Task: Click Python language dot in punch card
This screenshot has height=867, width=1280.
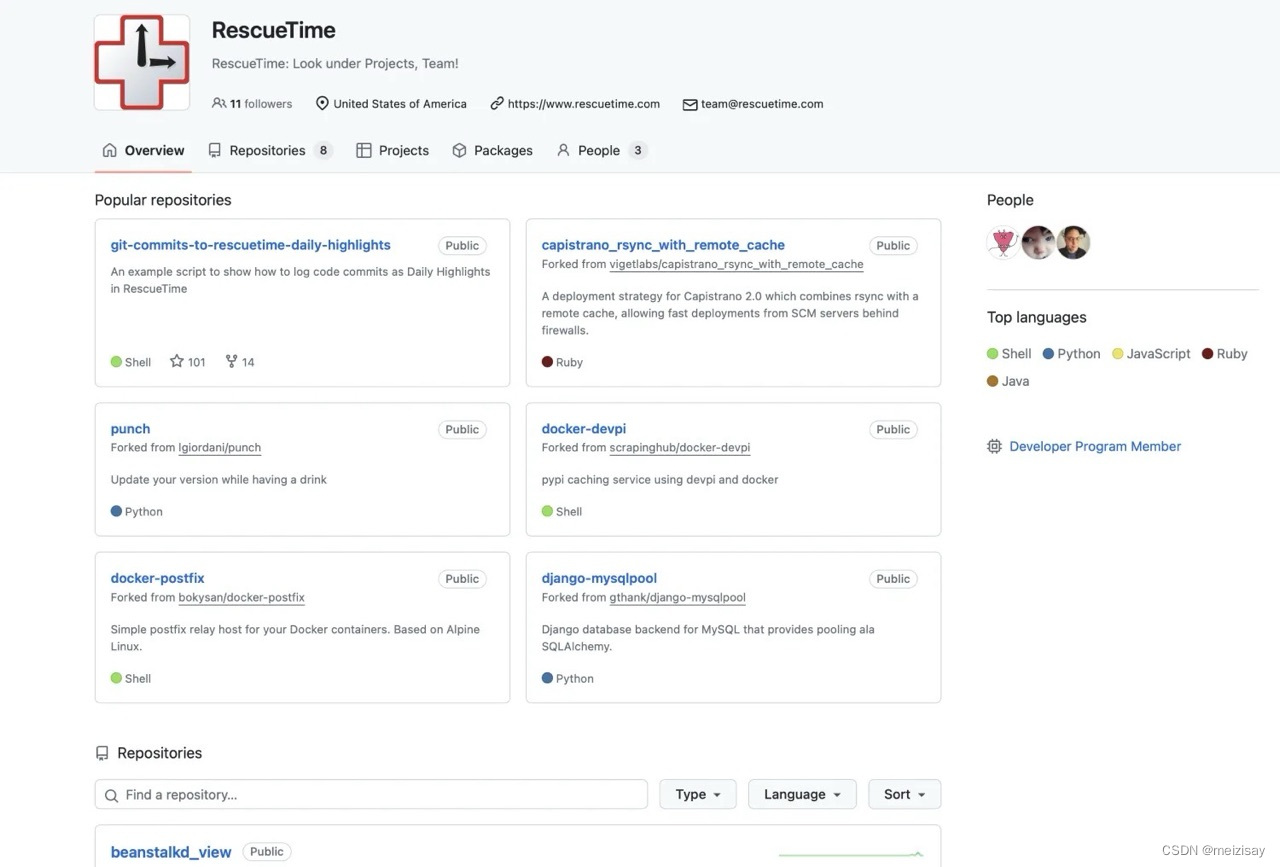Action: pos(116,511)
